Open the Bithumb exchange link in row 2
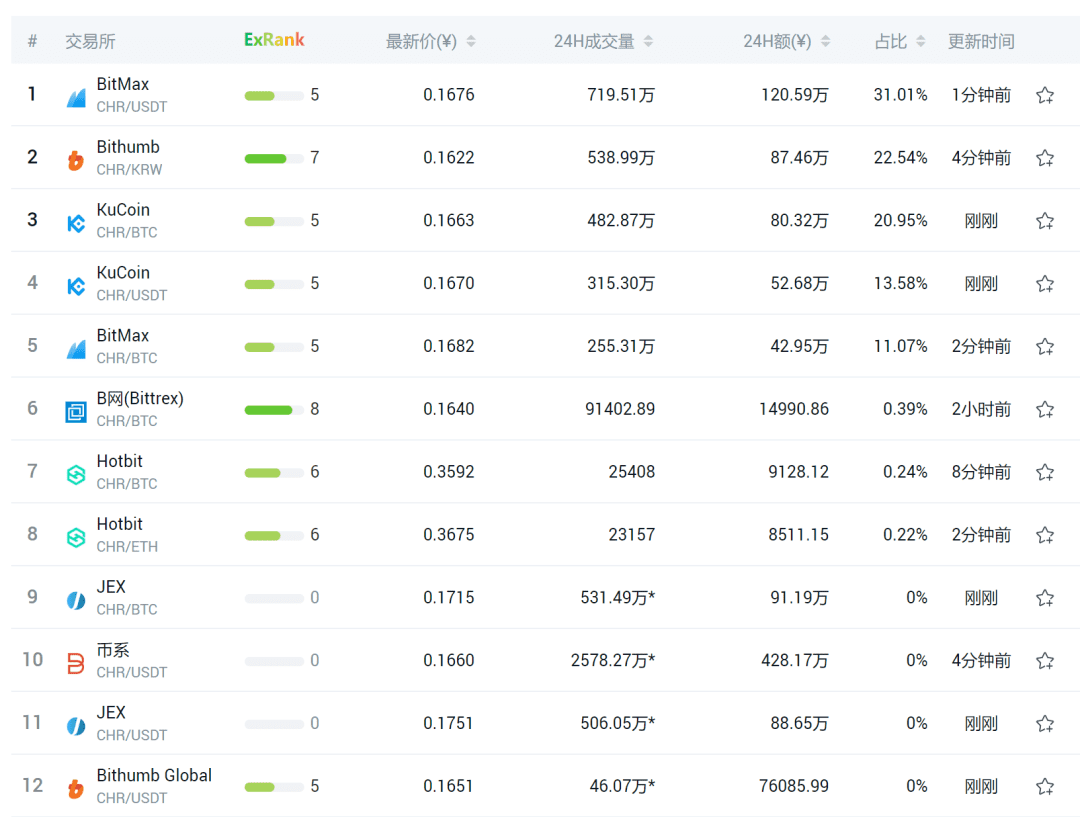 [128, 147]
